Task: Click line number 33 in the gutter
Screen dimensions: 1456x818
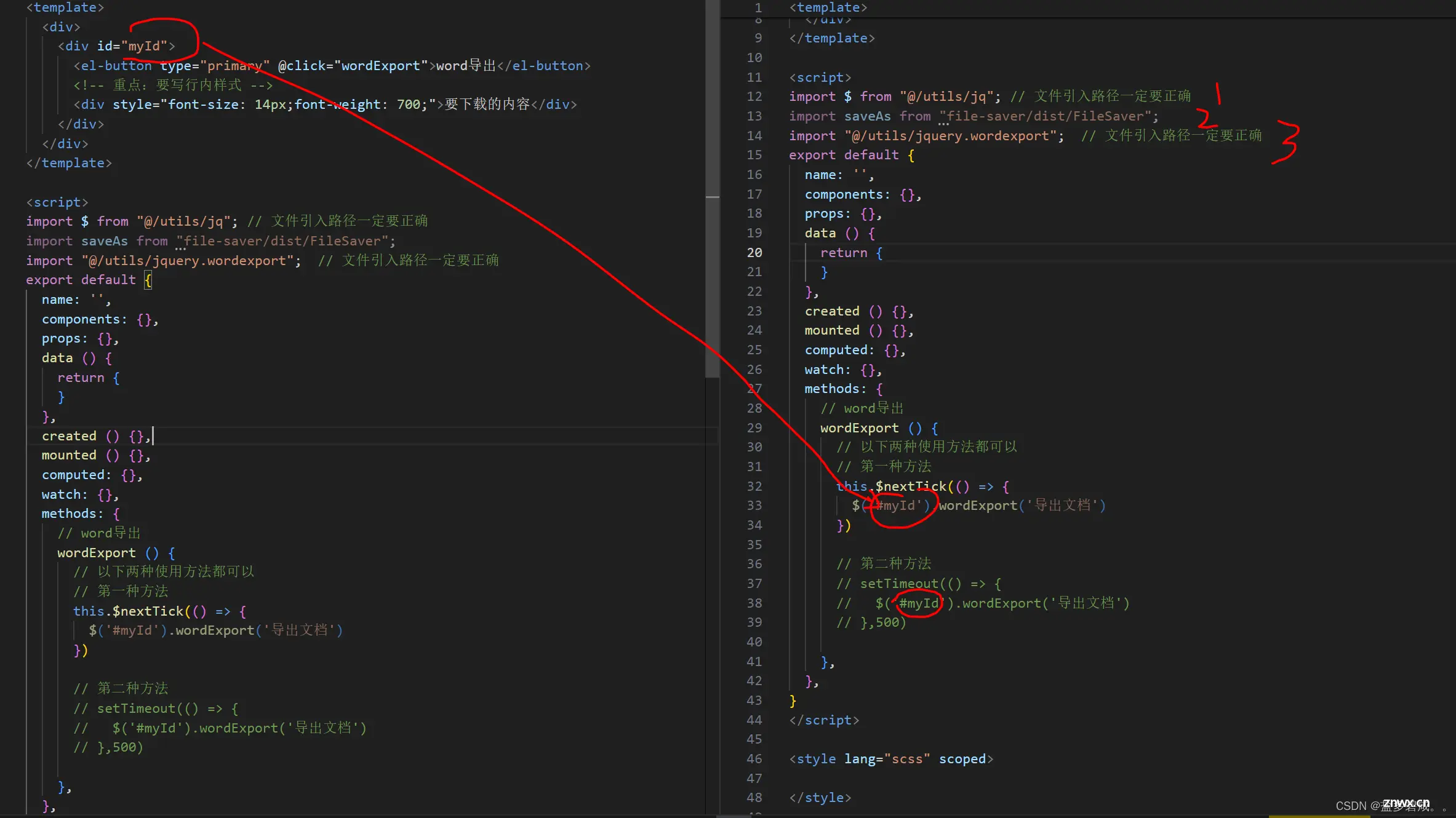Action: tap(754, 506)
